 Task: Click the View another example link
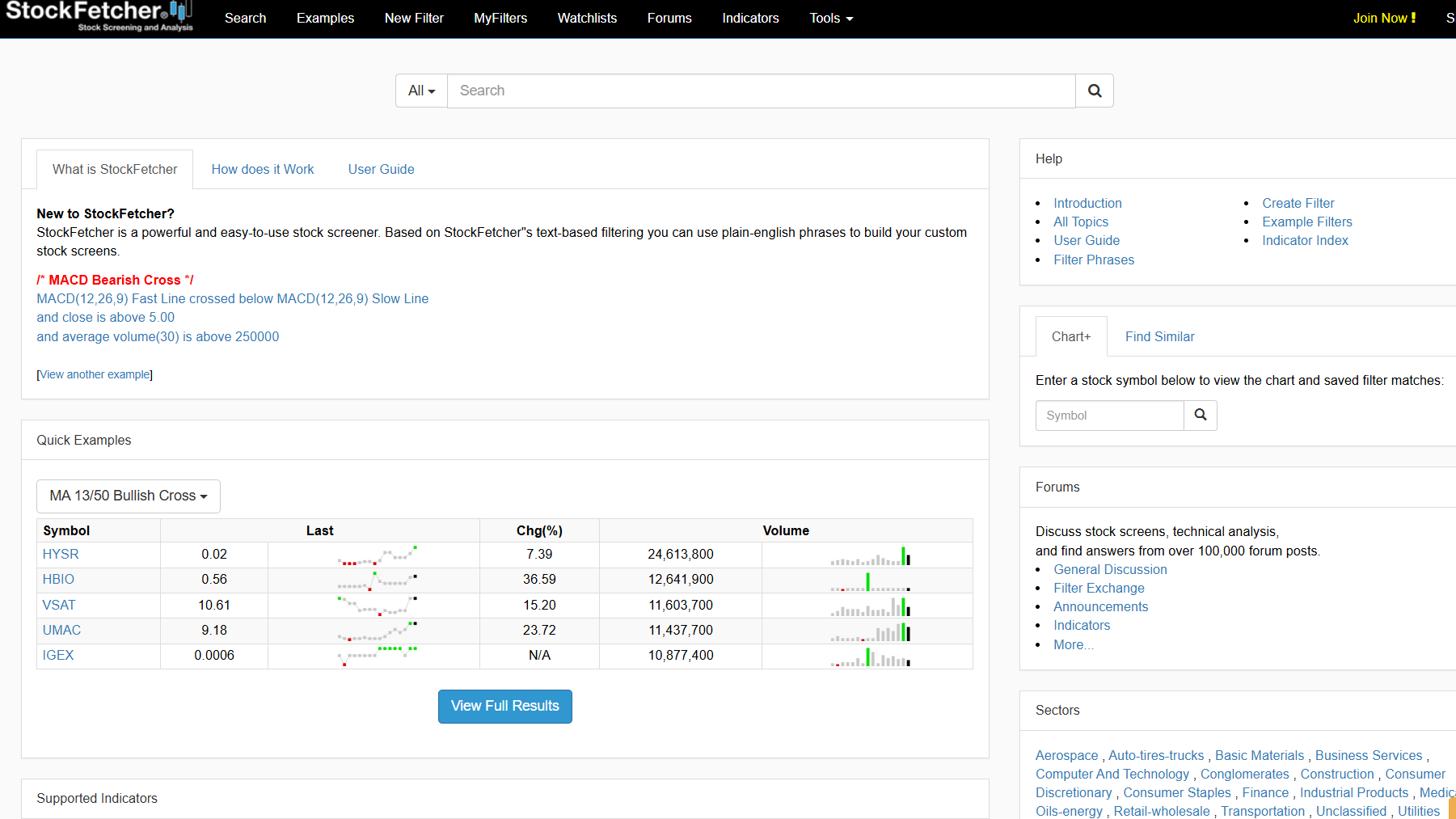[x=95, y=374]
